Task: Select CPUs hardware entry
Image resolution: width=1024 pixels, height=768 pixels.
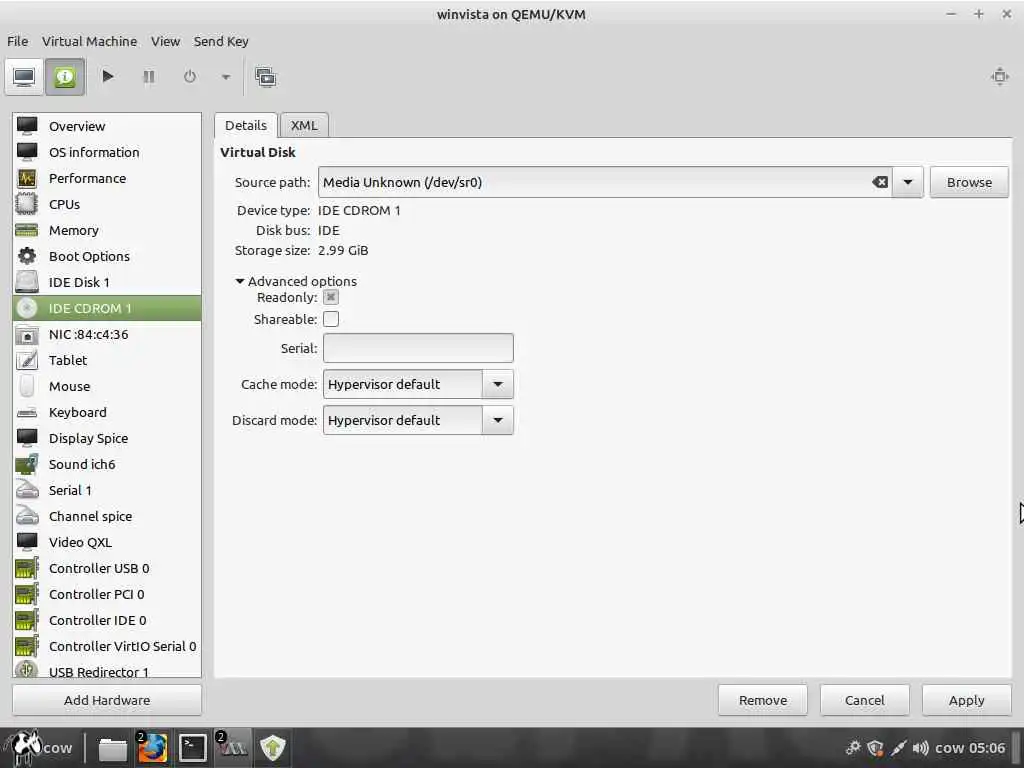Action: 106,204
